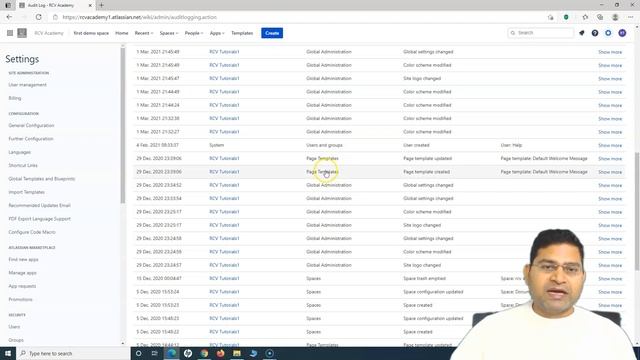The height and width of the screenshot is (360, 640).
Task: Open Billing in settings sidebar
Action: pos(15,98)
